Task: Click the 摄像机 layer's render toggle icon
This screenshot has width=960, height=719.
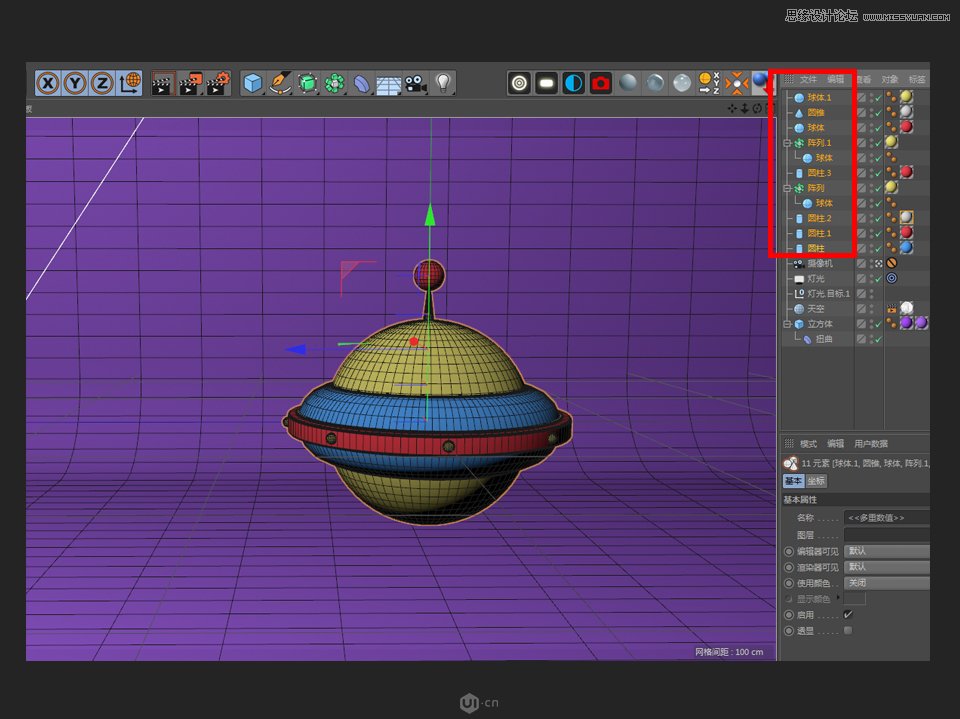Action: click(876, 263)
